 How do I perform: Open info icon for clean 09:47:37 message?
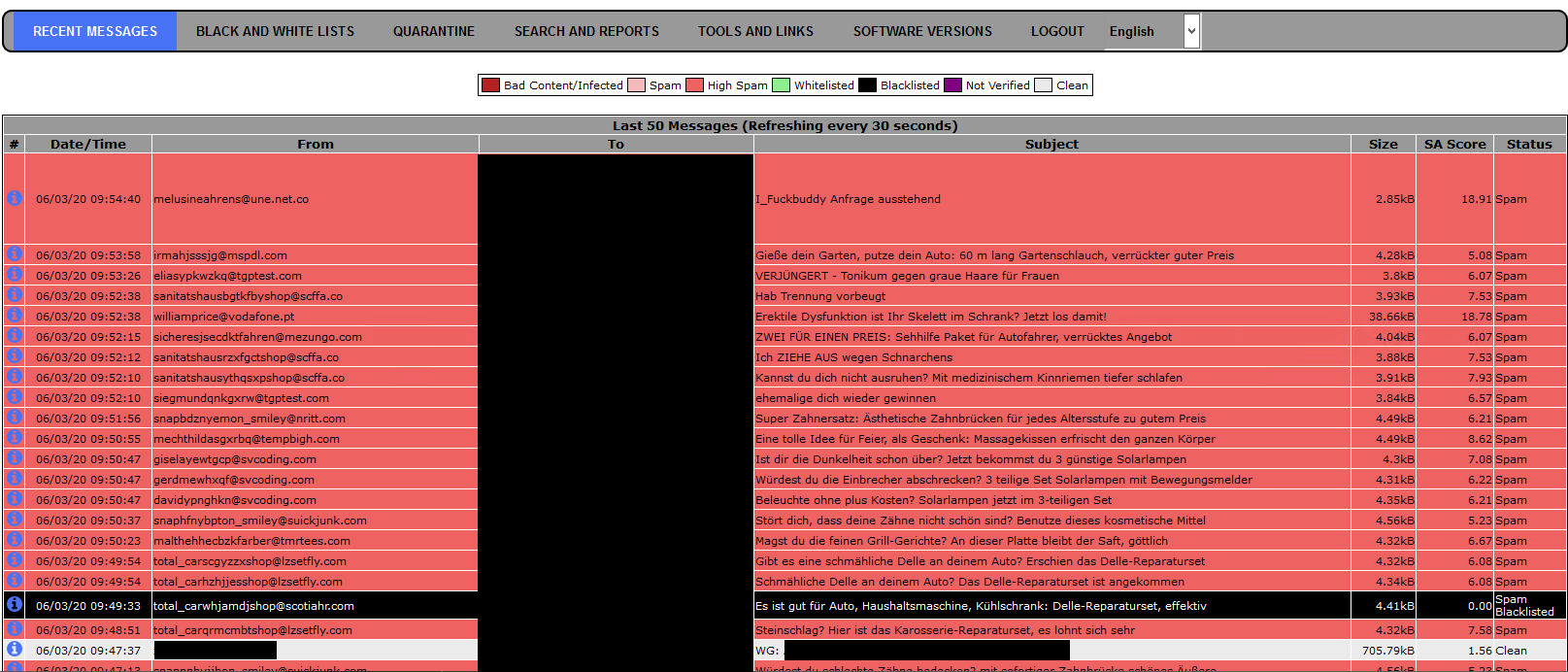click(x=15, y=649)
